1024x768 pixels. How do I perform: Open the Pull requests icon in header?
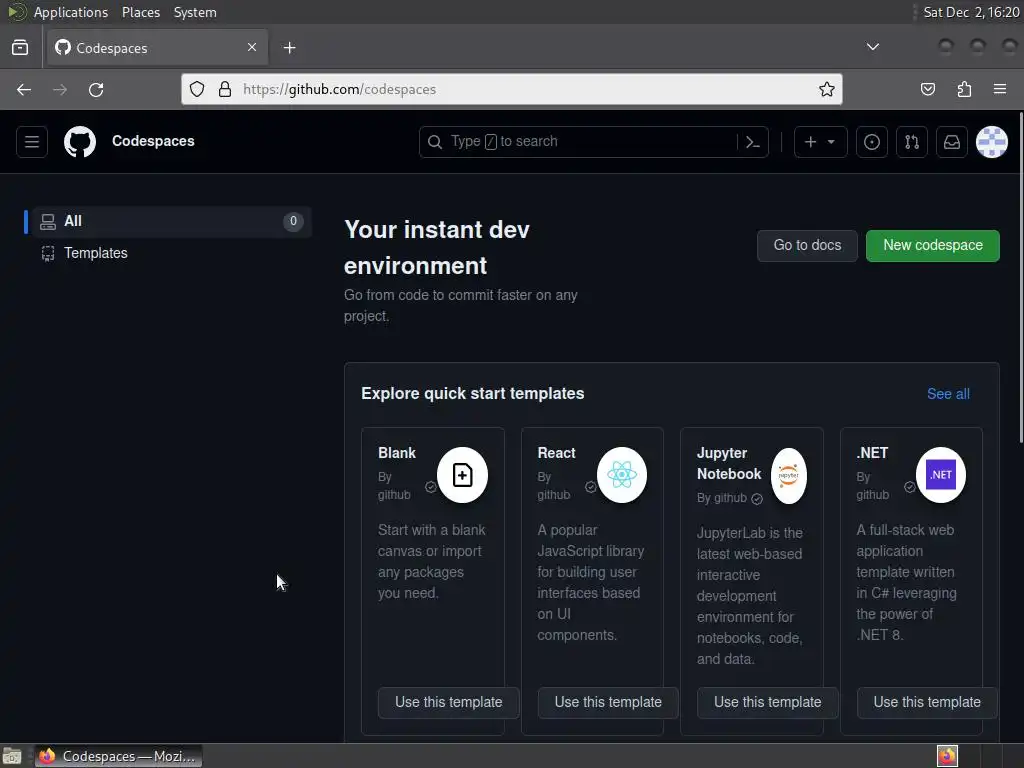912,142
